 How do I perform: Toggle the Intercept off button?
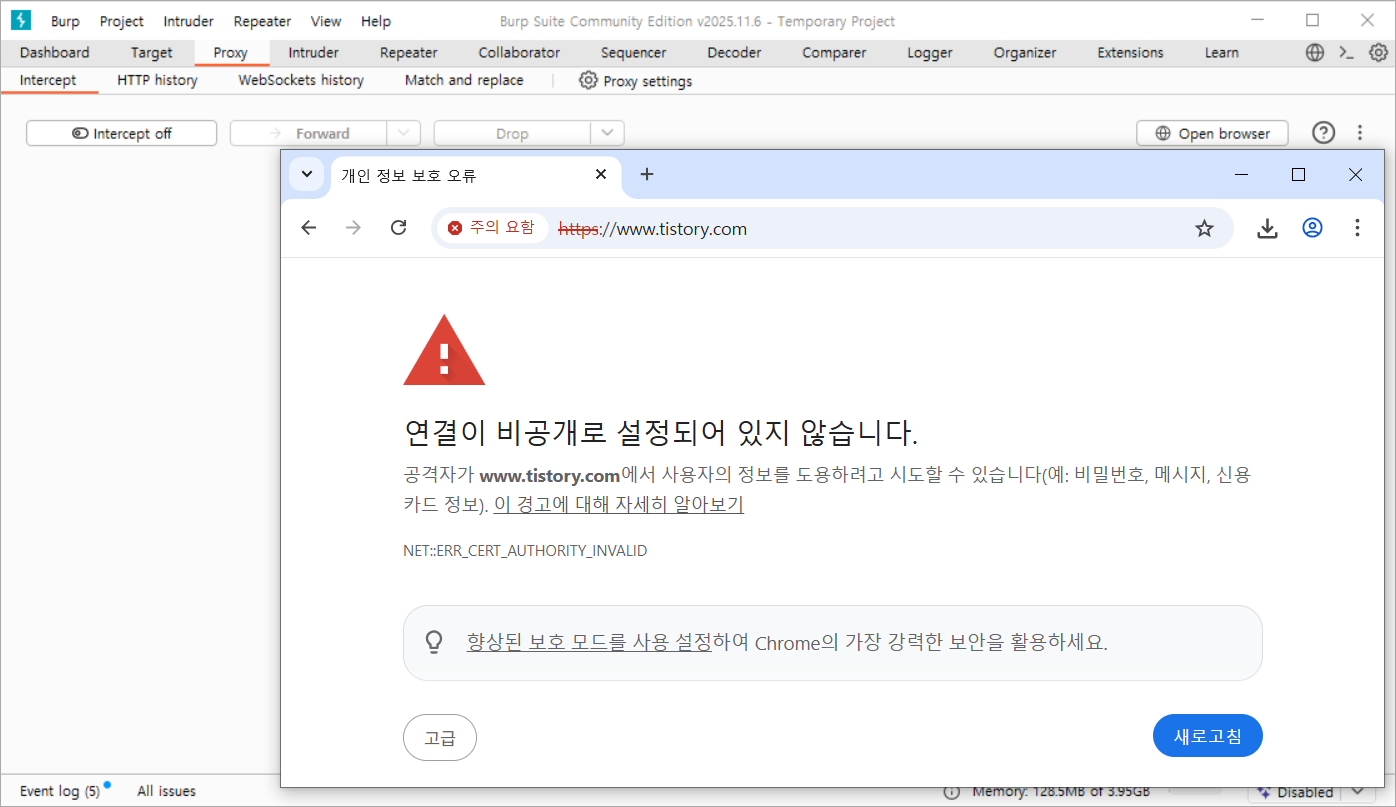click(x=122, y=133)
